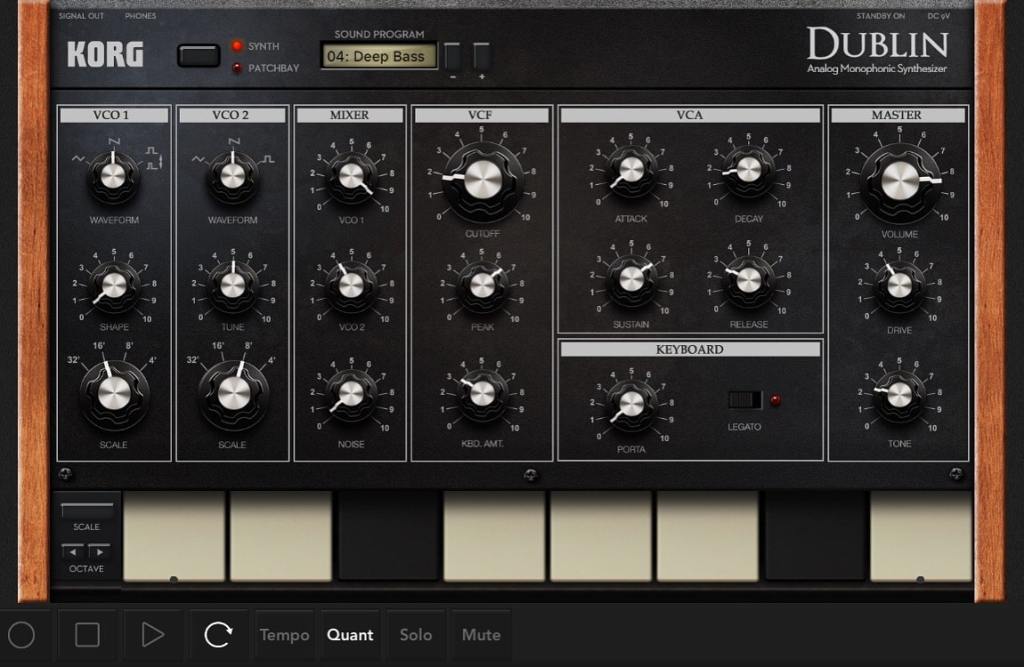The image size is (1024, 667).
Task: Toggle the Mute button
Action: click(x=481, y=635)
